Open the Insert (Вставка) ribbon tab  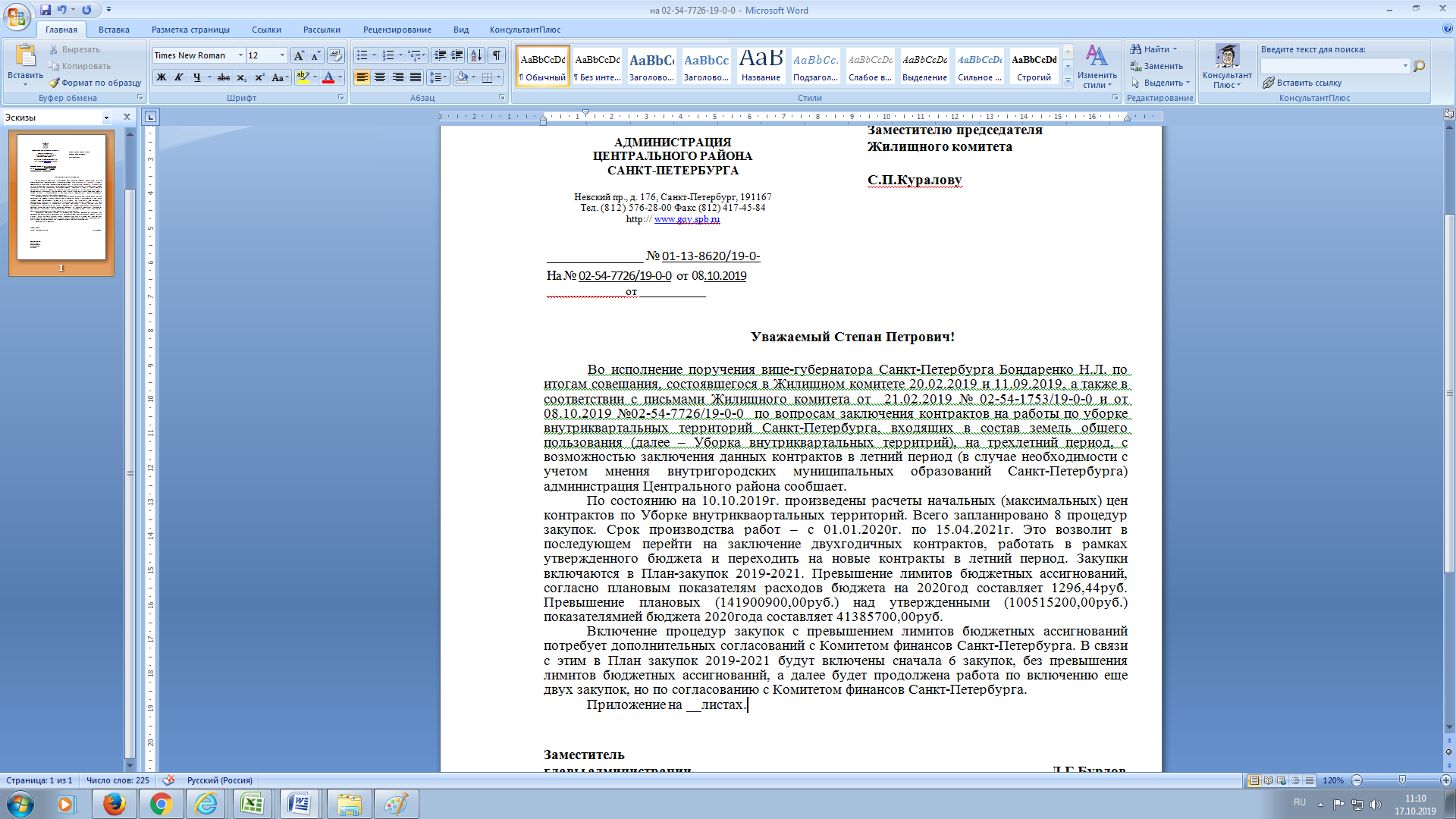click(114, 30)
